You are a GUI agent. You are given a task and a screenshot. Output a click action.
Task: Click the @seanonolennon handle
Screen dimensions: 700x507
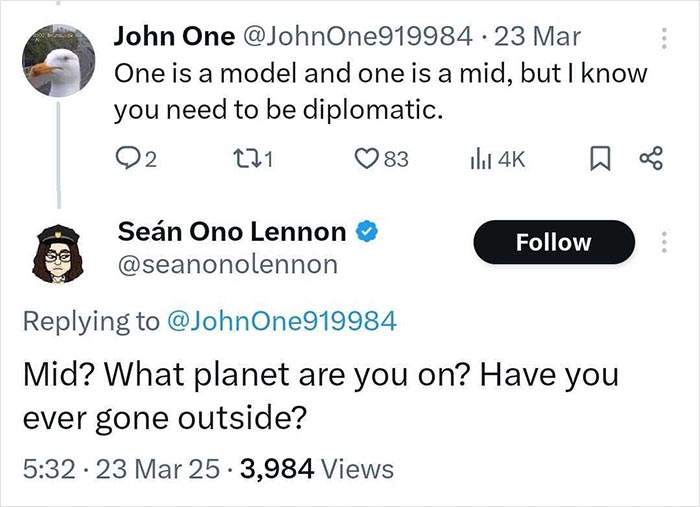(227, 264)
